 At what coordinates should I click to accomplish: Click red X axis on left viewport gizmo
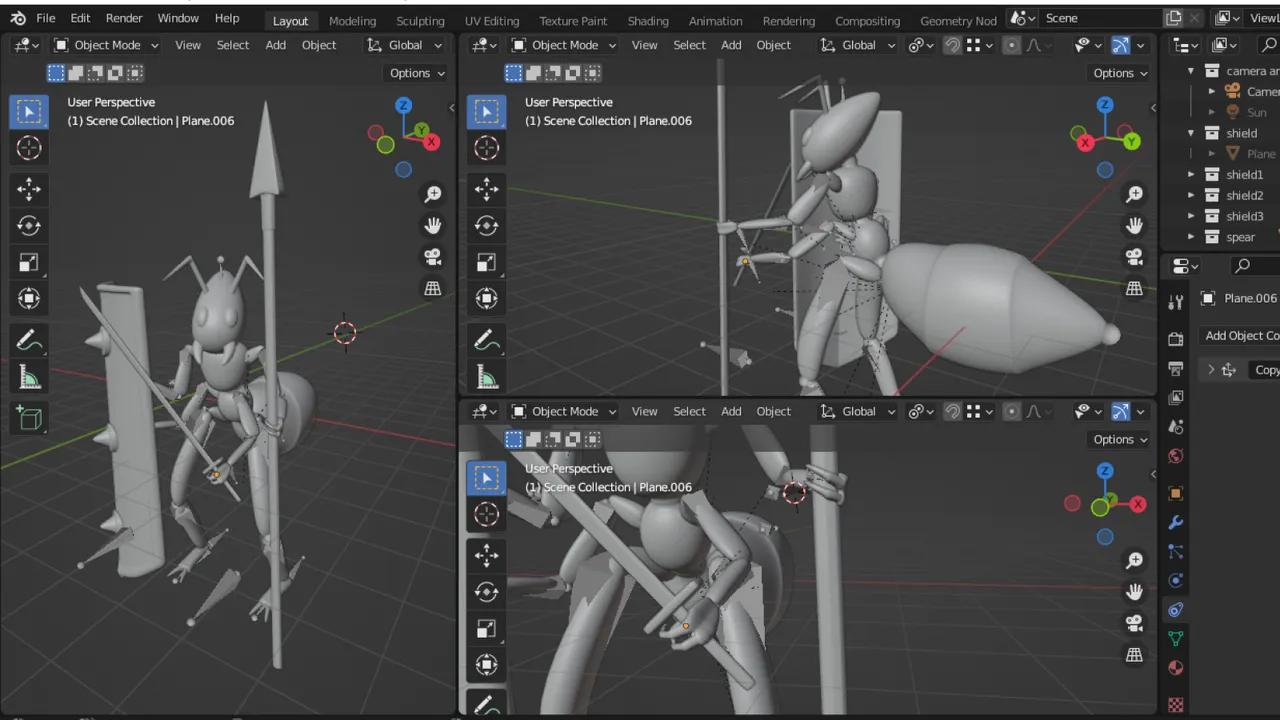click(432, 142)
